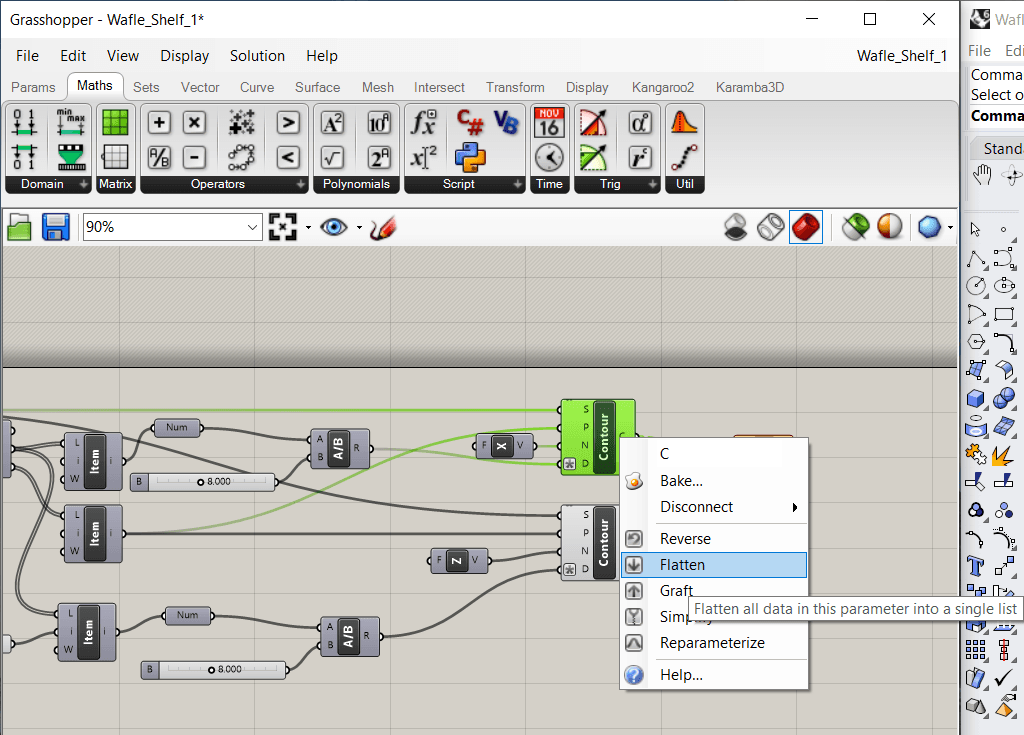This screenshot has height=735, width=1024.
Task: Click the Zoom Extents icon
Action: tap(283, 228)
